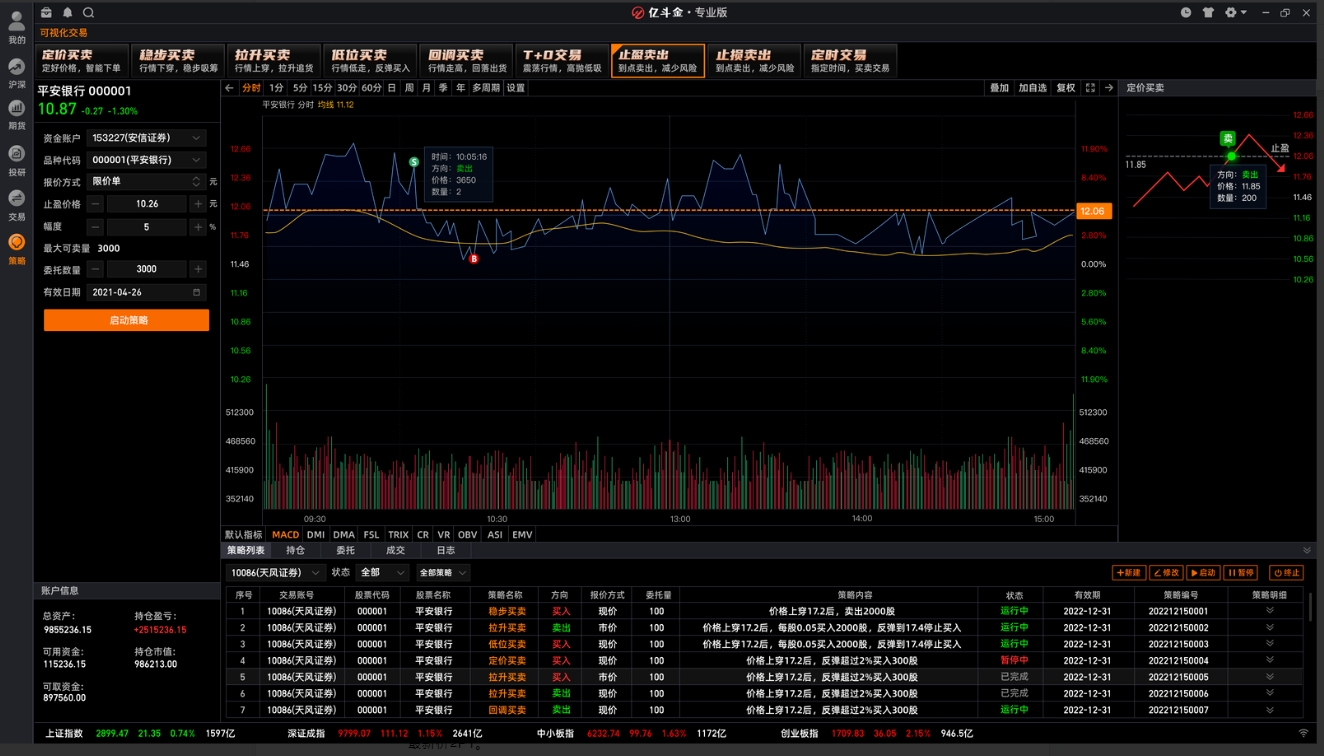Open the 交易 trading sidebar icon
The width and height of the screenshot is (1324, 756).
[16, 204]
